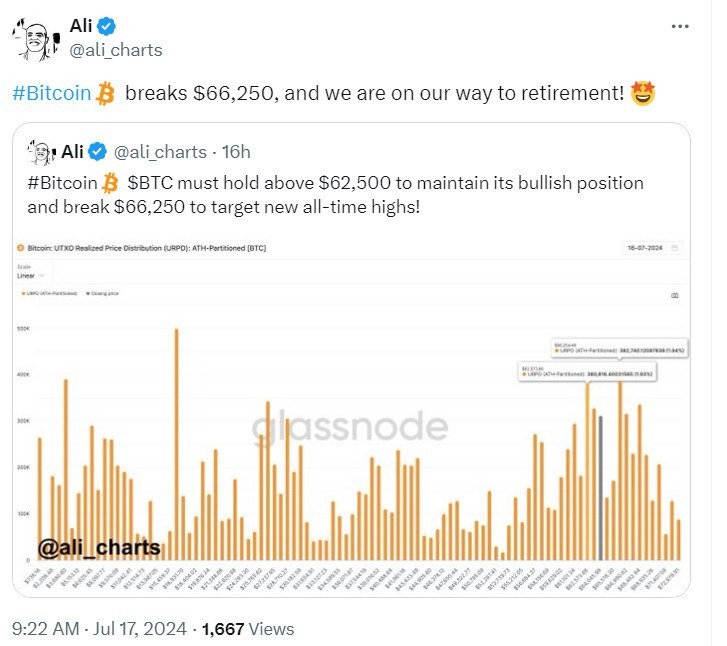Expand the Linear scale dropdown
This screenshot has width=727, height=646.
(31, 275)
